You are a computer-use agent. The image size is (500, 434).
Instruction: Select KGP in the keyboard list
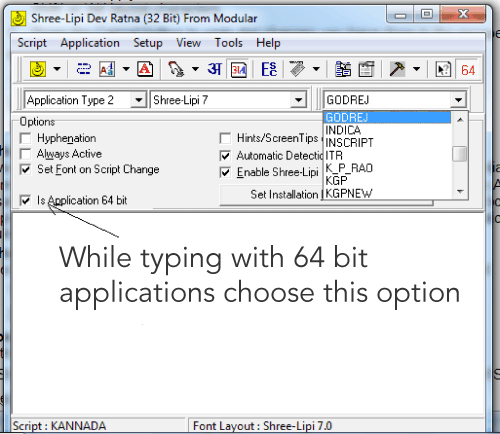387,181
